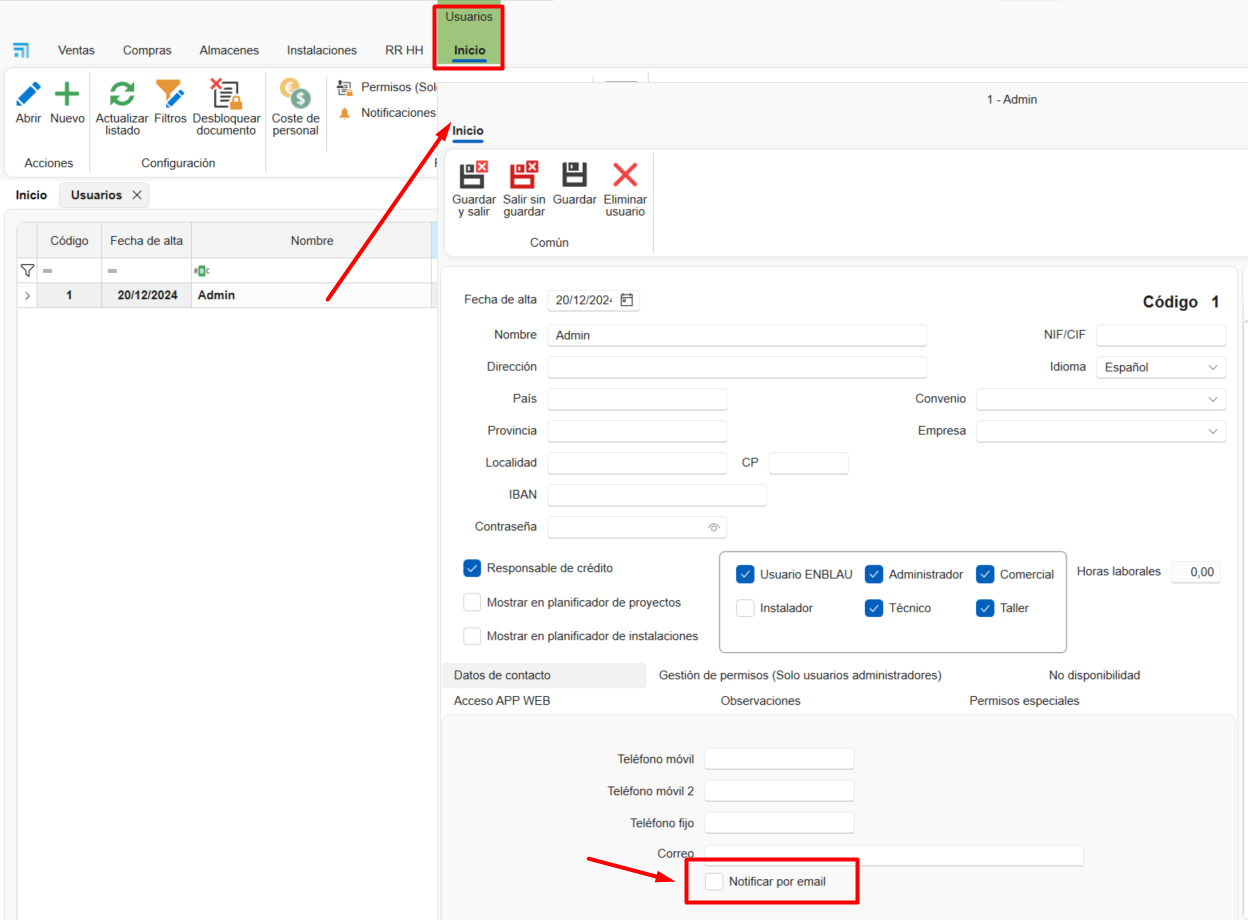Click the Correo input field

[x=894, y=855]
